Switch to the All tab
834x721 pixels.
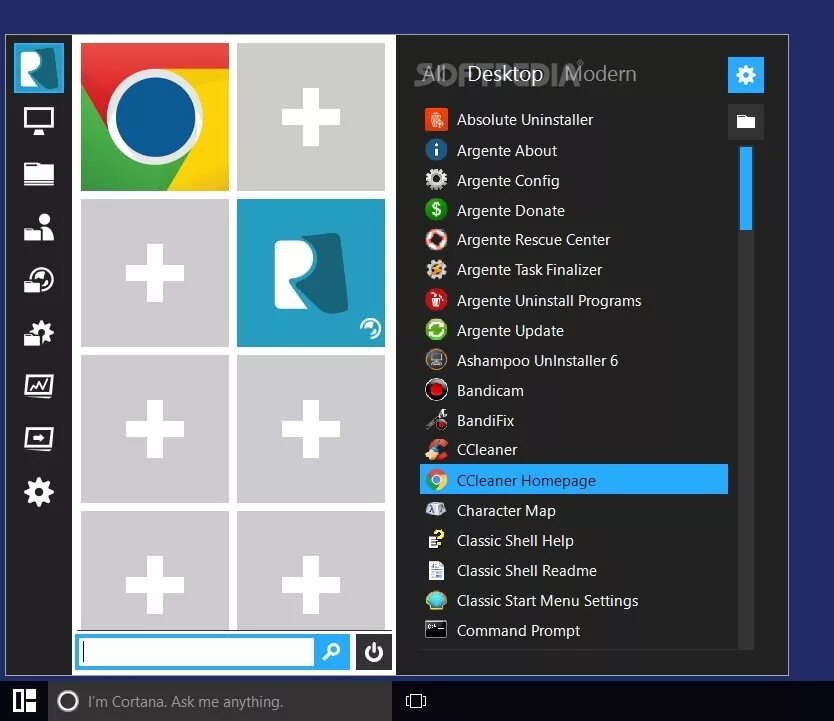pos(436,74)
